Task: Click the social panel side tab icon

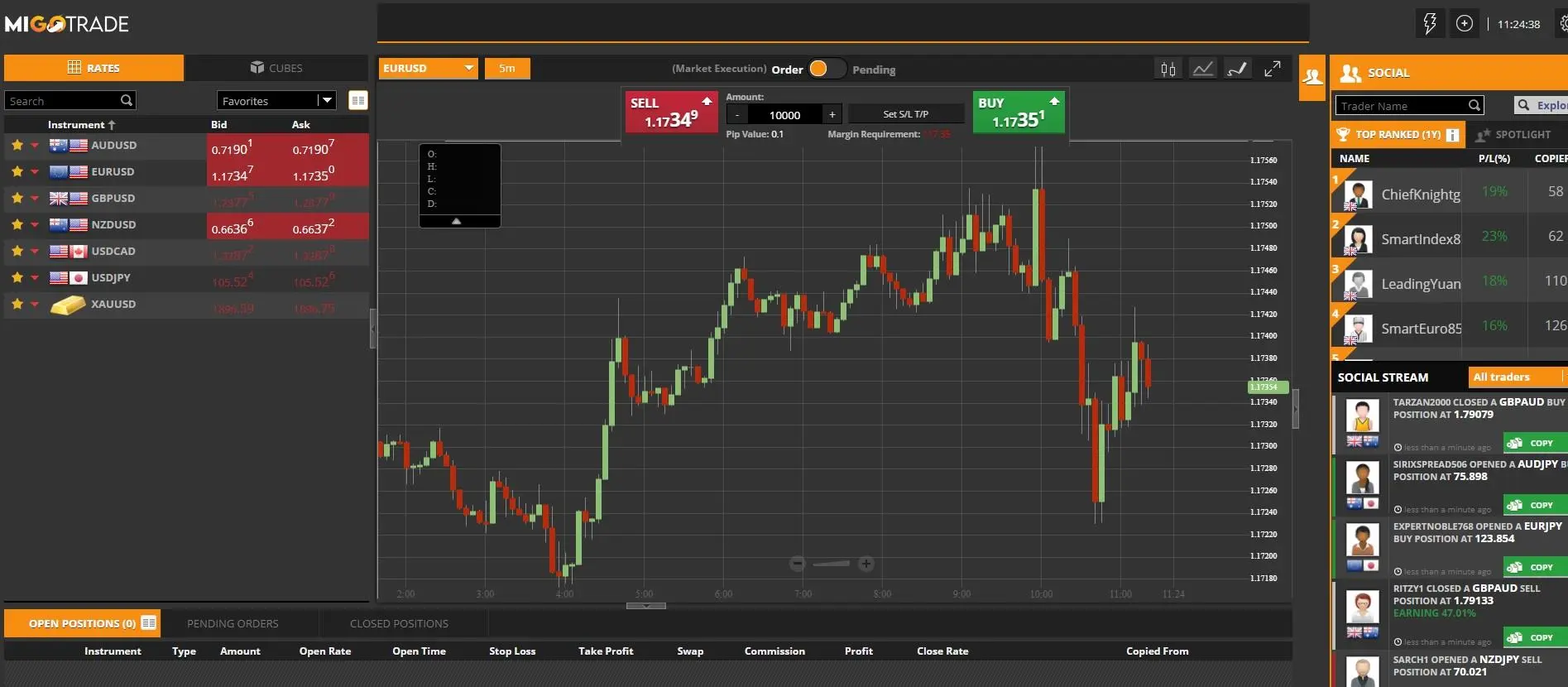Action: click(x=1312, y=78)
